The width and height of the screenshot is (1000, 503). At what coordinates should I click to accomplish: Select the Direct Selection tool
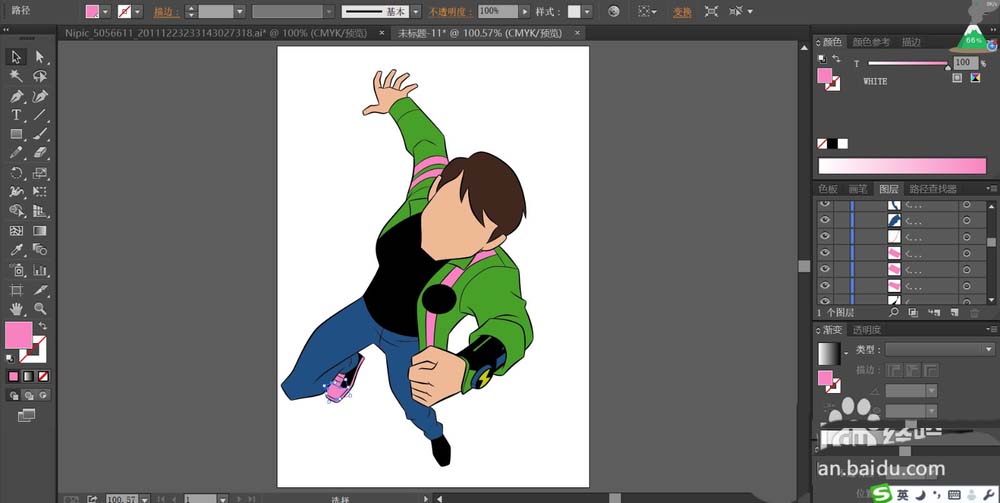tap(40, 57)
